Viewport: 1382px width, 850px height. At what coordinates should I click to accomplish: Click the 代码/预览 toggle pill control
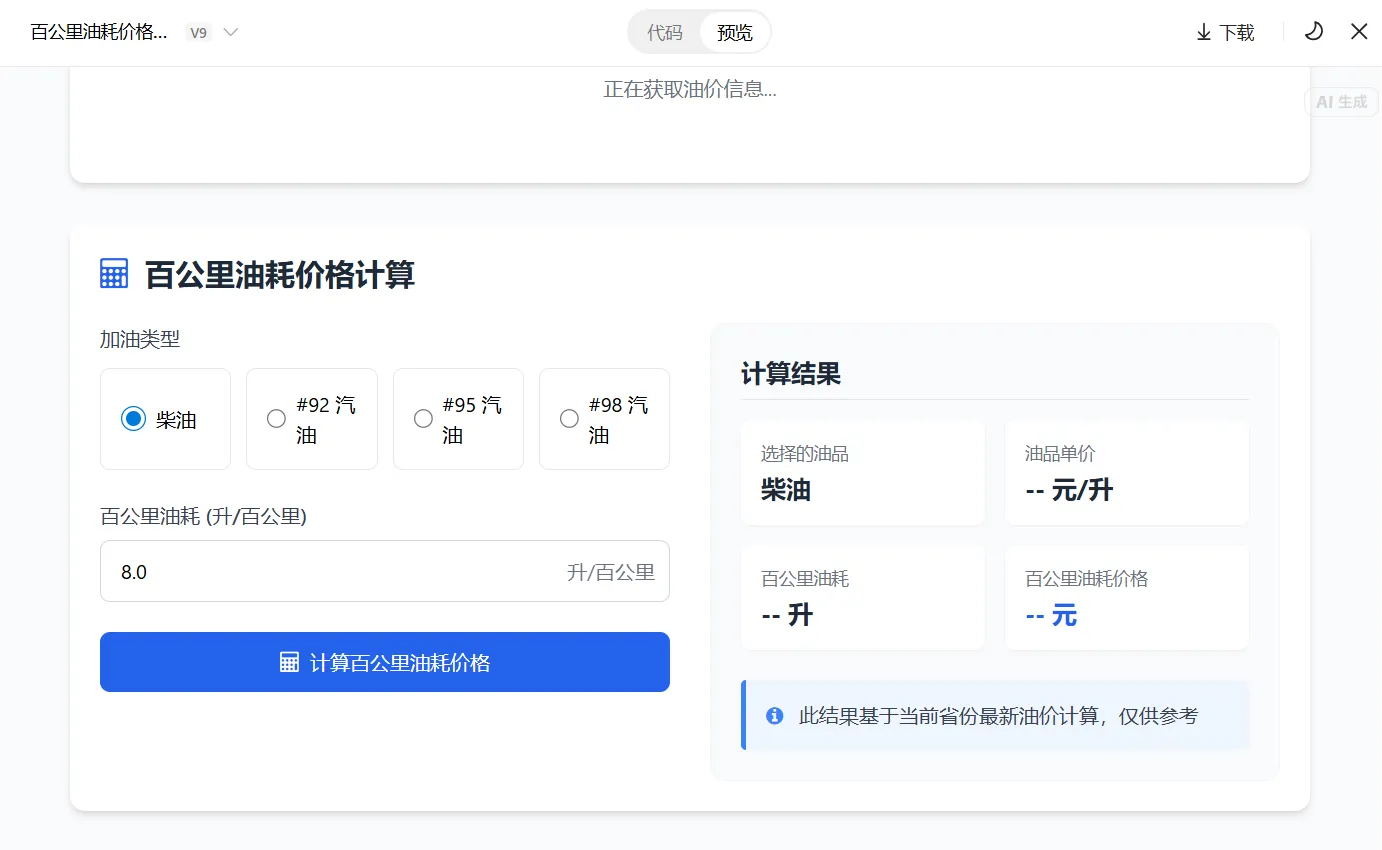699,31
